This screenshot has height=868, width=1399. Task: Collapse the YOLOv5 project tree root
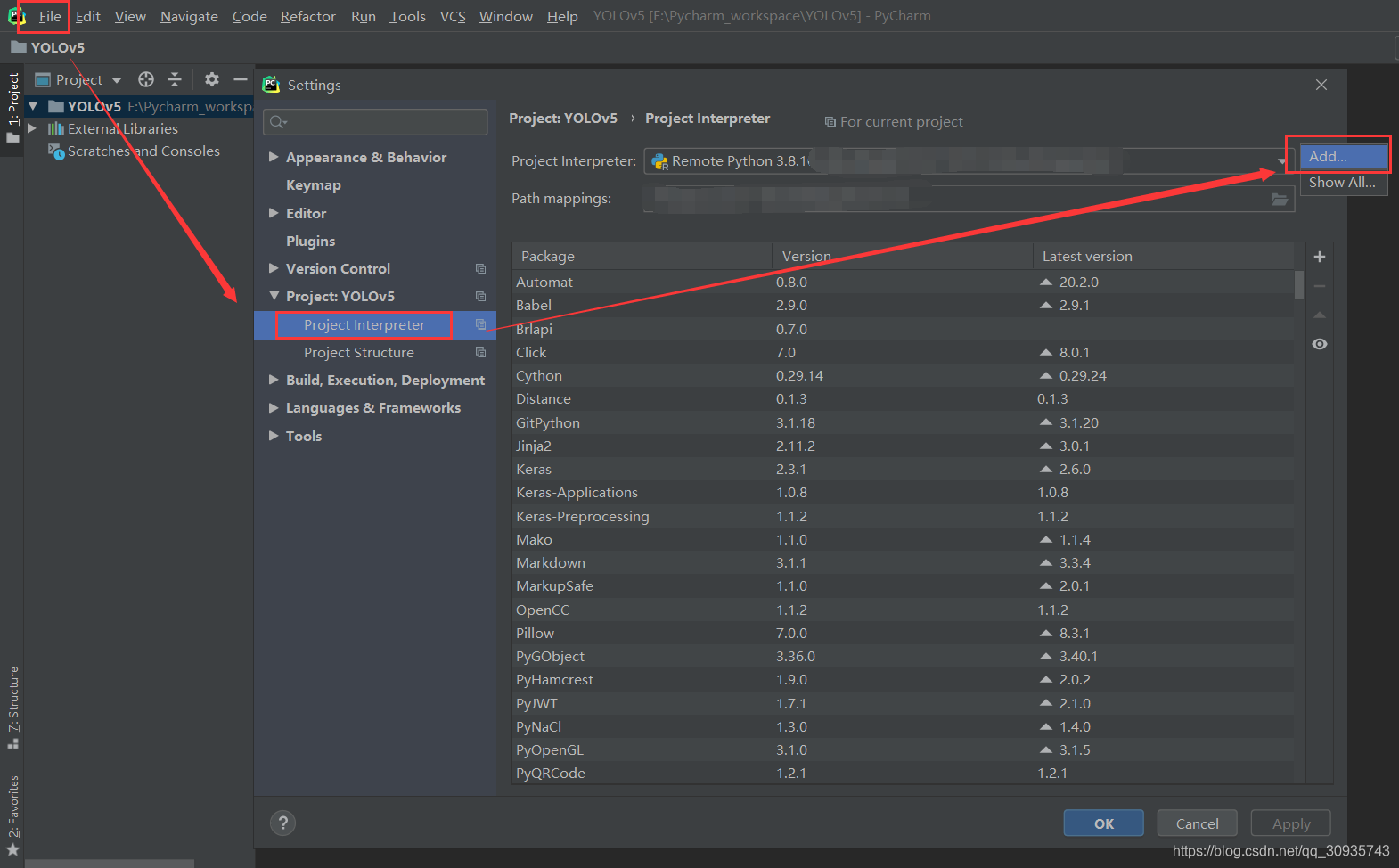tap(33, 106)
